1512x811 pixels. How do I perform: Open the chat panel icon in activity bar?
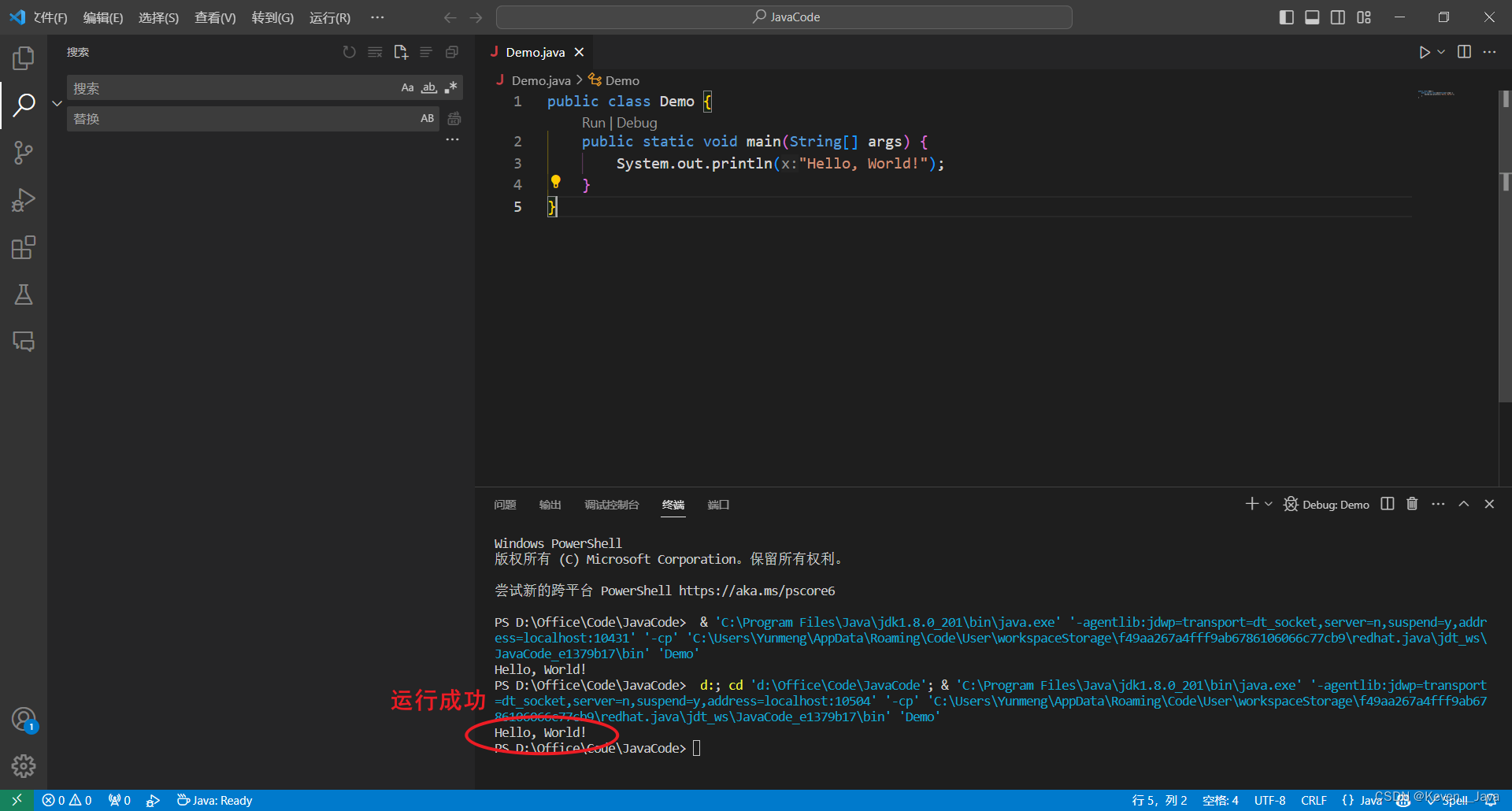coord(24,341)
